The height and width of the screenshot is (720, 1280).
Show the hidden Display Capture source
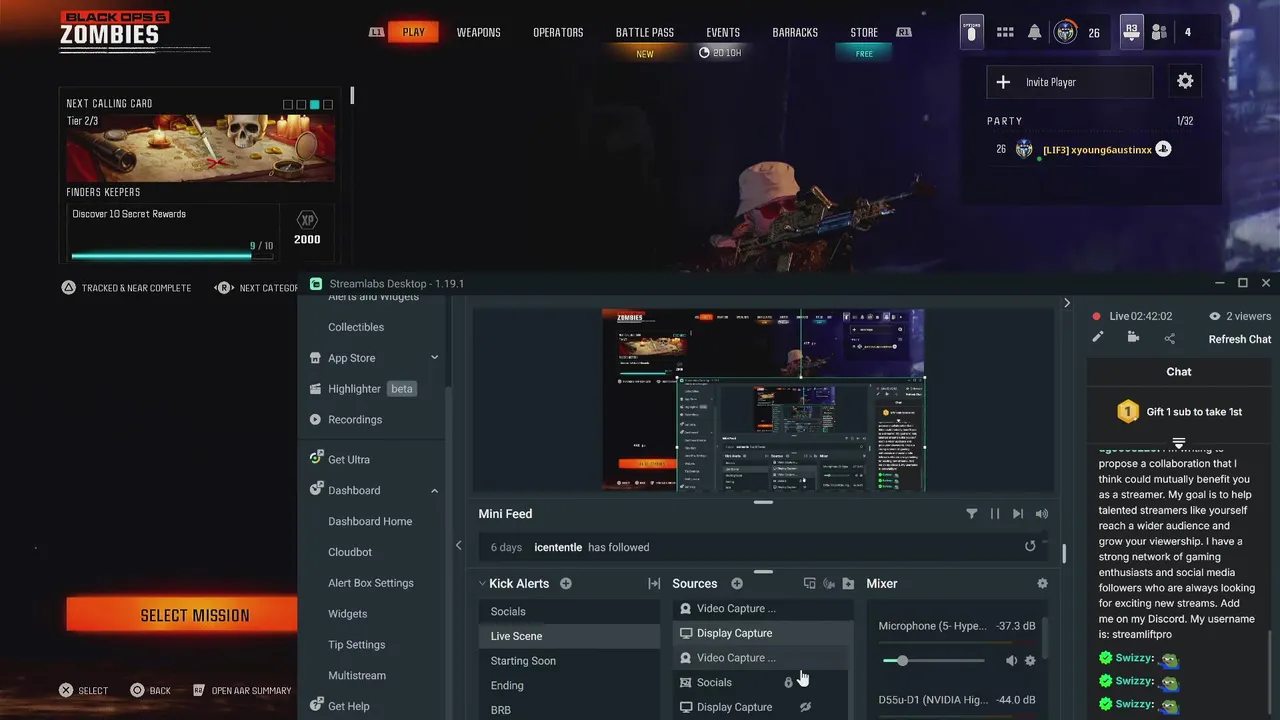pyautogui.click(x=805, y=707)
